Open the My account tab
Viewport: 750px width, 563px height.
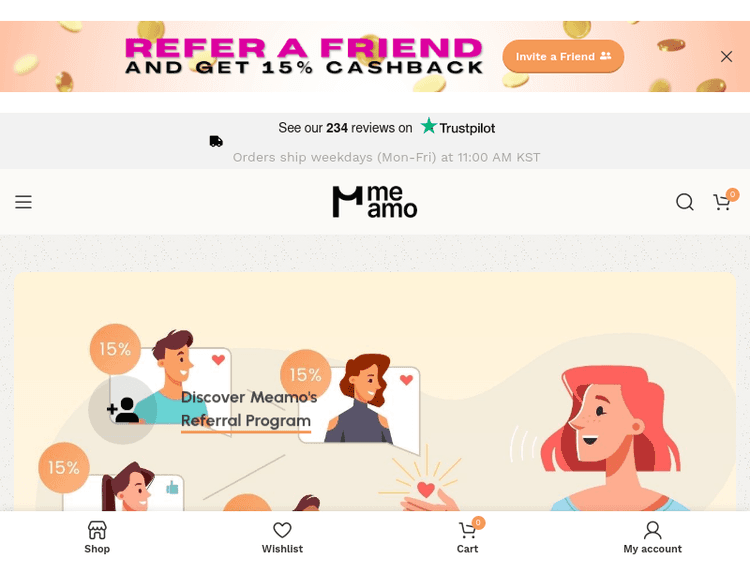(652, 537)
